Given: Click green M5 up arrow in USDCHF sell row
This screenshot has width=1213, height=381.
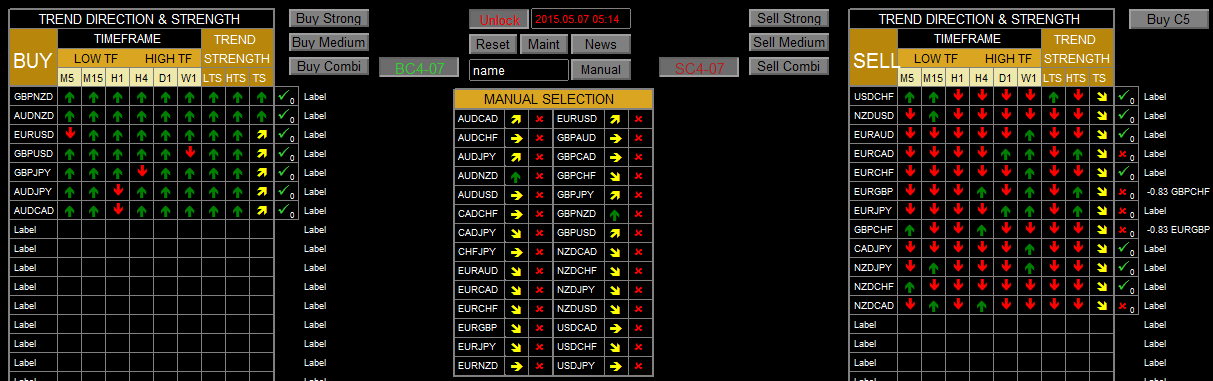Looking at the screenshot, I should point(909,97).
